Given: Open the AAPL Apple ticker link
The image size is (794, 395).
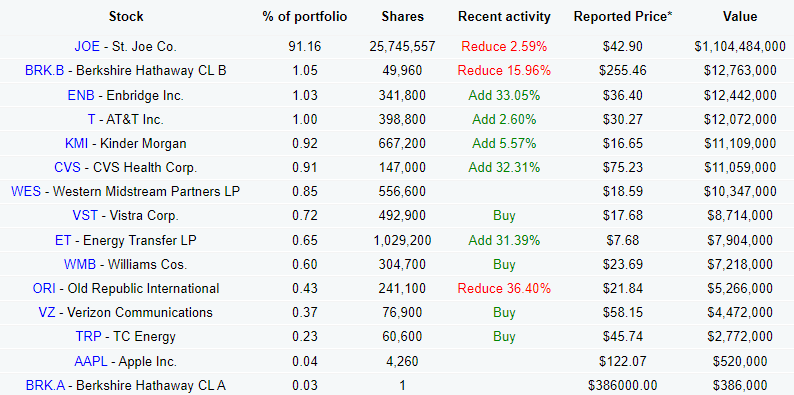Looking at the screenshot, I should (91, 362).
